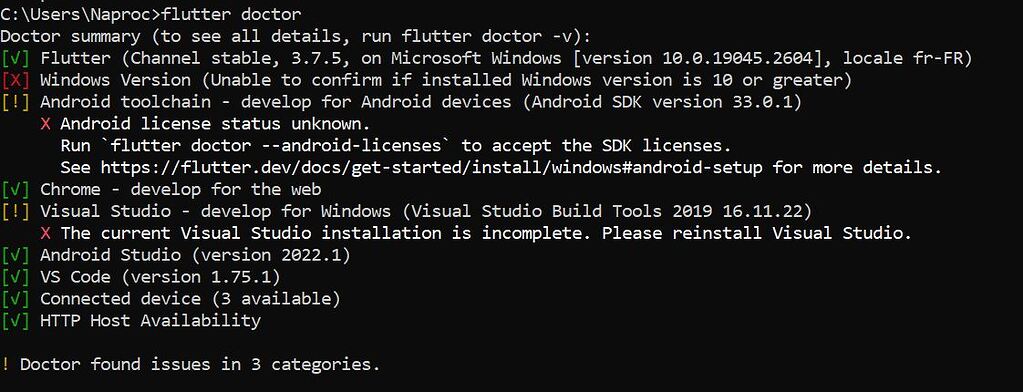
Task: Click the green checkmark beside Chrome
Action: point(15,190)
